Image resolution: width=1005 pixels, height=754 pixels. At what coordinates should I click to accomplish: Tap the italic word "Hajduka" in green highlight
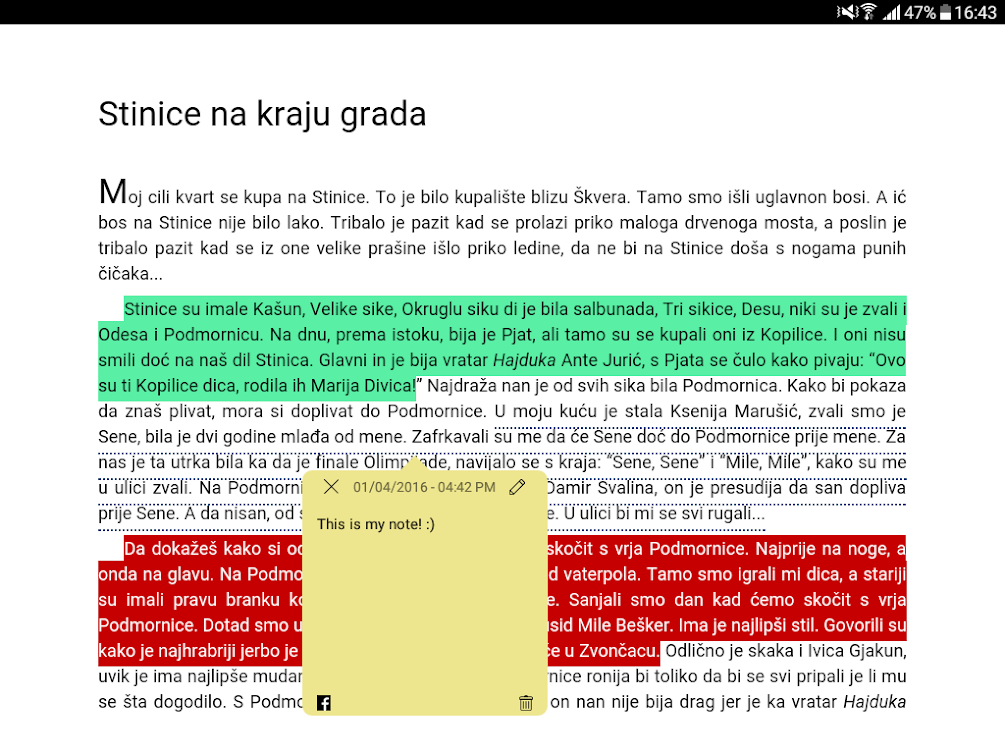[x=524, y=360]
